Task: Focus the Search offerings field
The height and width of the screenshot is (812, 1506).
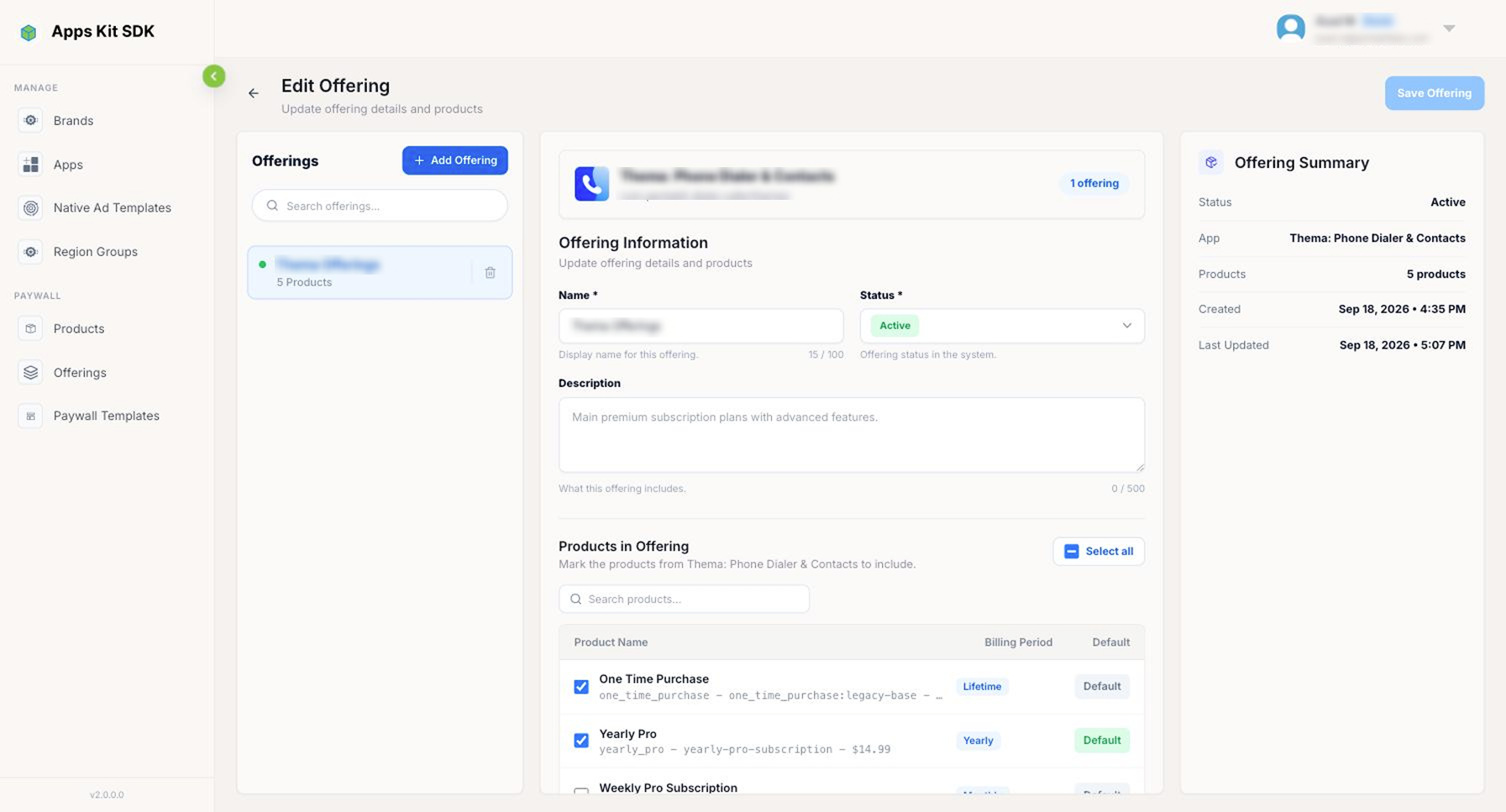Action: [380, 206]
